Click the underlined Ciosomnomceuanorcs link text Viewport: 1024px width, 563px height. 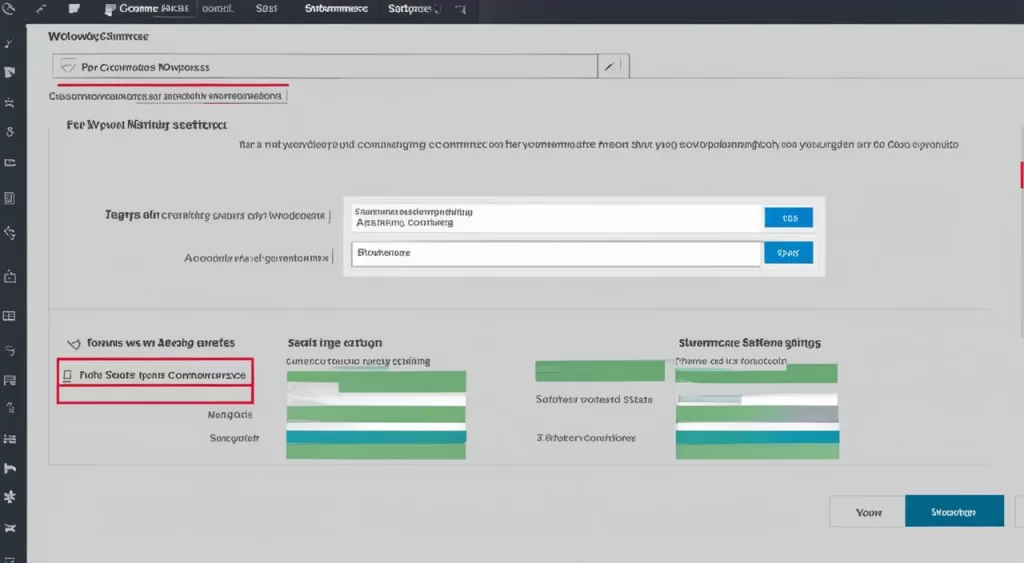coord(165,96)
